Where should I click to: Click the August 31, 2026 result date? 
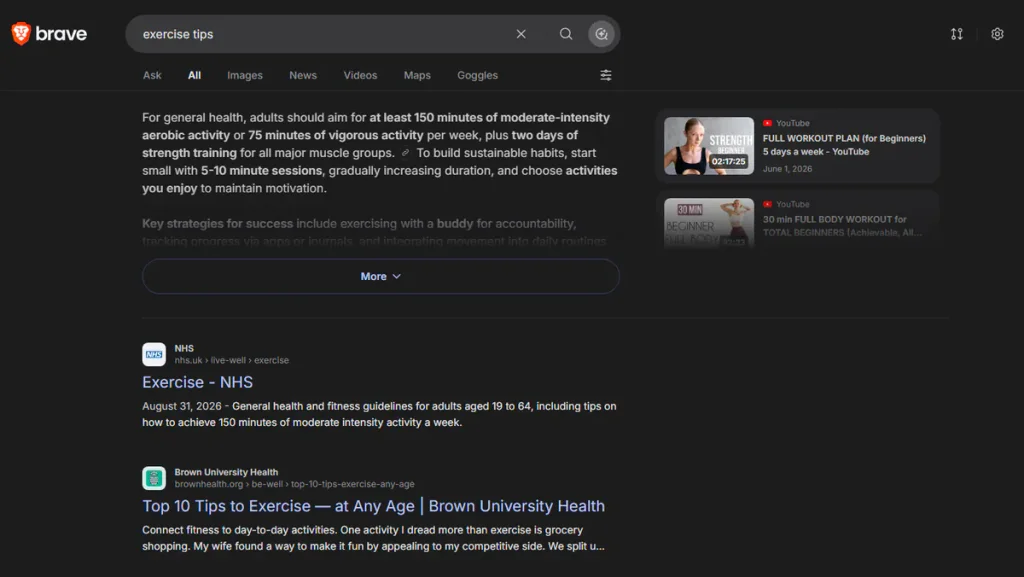[182, 406]
